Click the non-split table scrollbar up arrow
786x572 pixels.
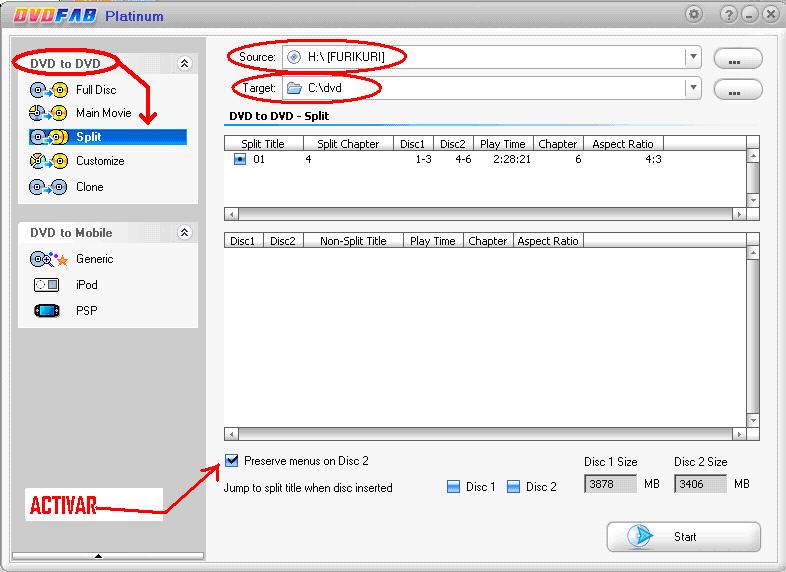(x=753, y=253)
